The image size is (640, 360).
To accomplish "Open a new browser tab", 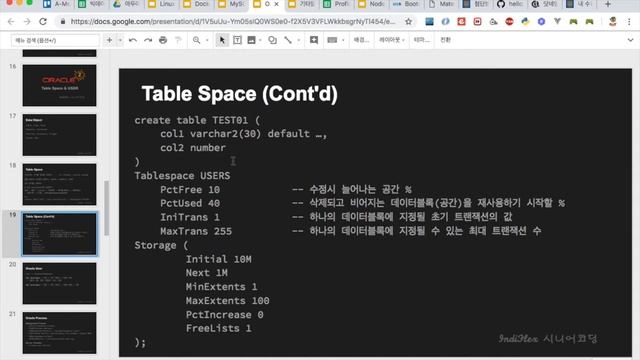I will pos(608,4).
